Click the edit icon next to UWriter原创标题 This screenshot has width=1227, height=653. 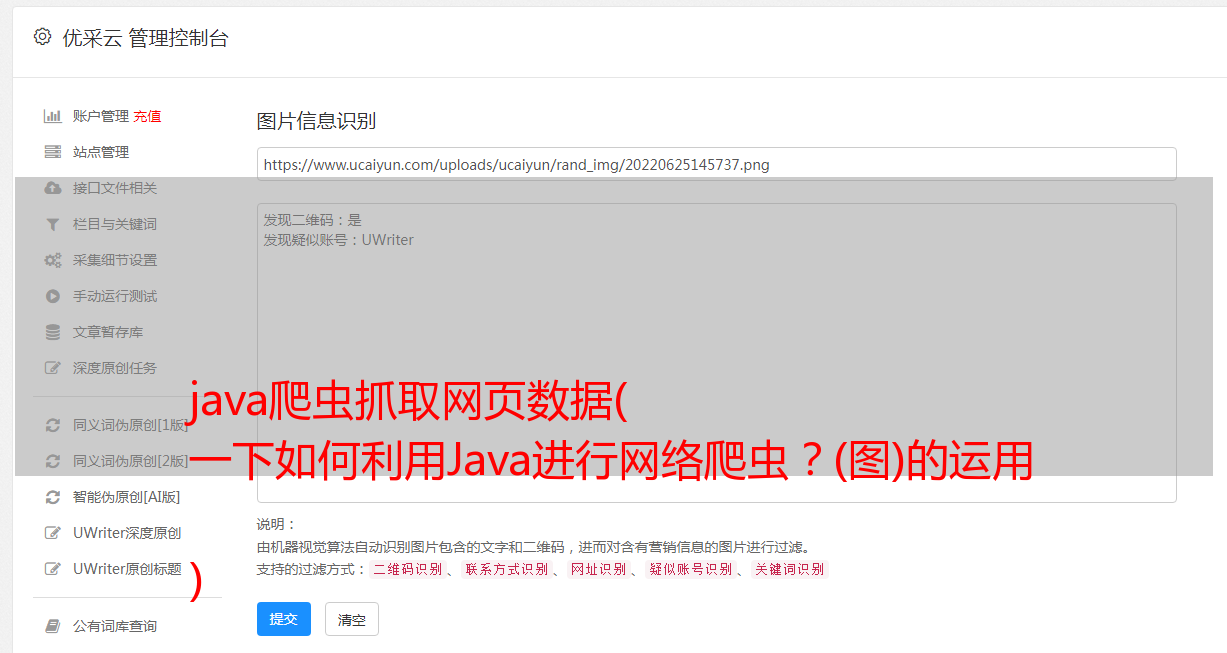(x=53, y=569)
